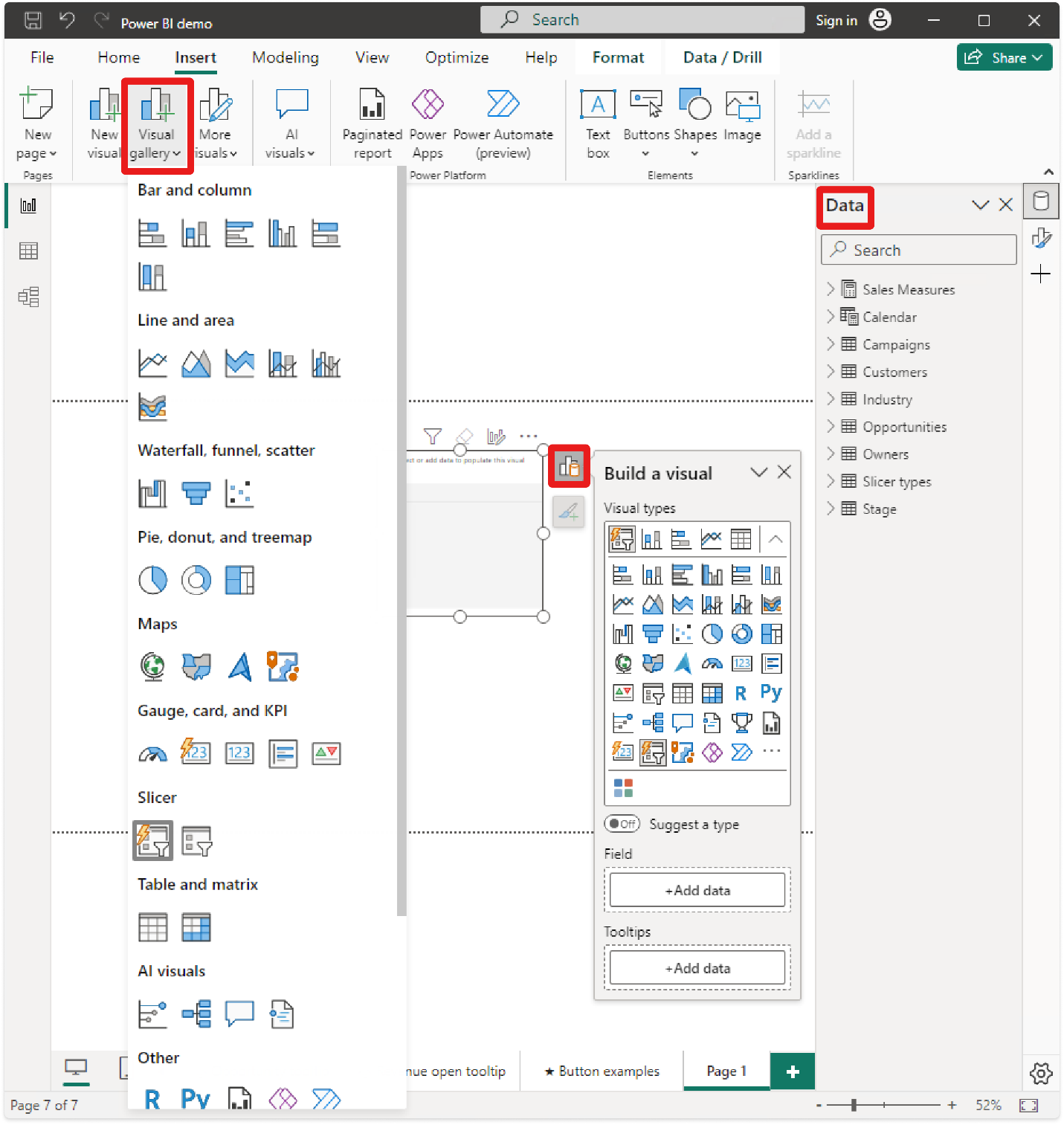1064x1125 pixels.
Task: Pick the ribbon chart in gallery
Action: [153, 407]
